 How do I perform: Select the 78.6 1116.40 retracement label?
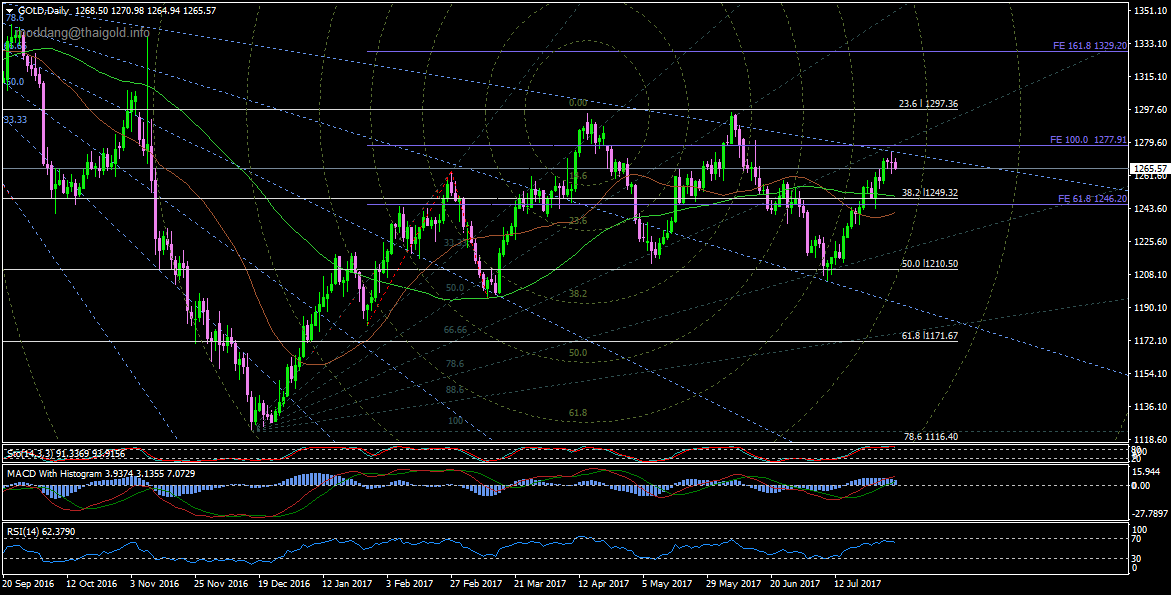[931, 437]
